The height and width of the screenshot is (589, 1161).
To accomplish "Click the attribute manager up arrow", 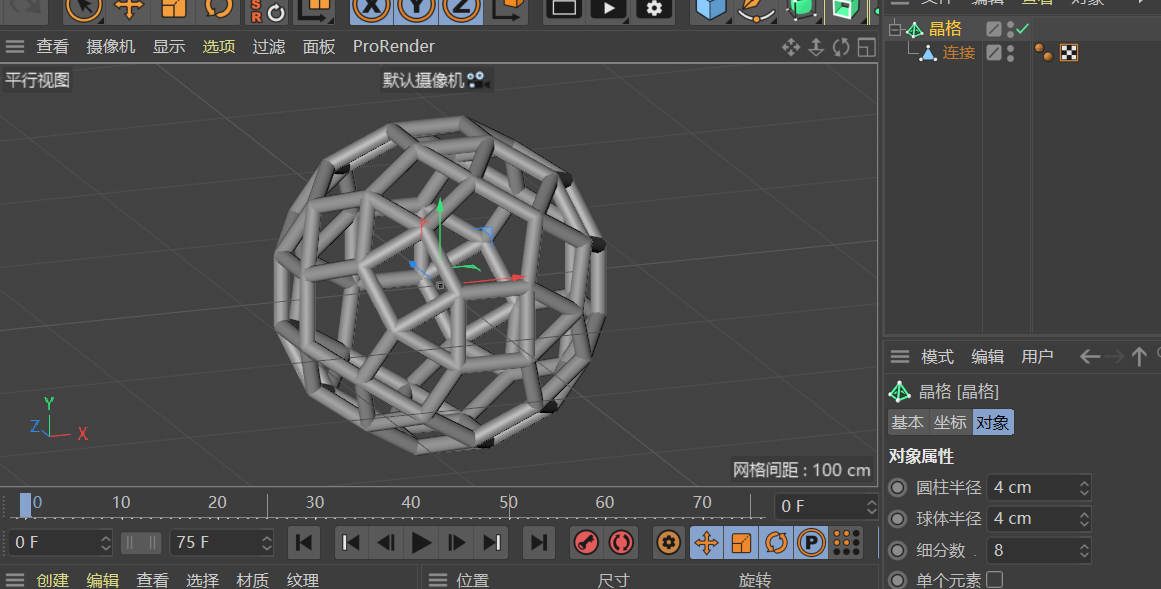I will tap(1139, 357).
